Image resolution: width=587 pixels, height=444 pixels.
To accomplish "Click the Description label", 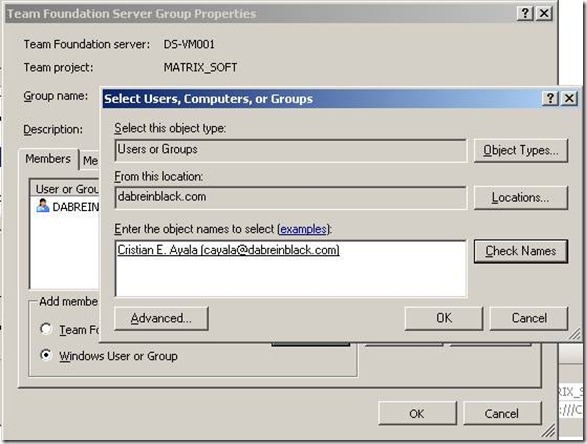I will tap(53, 130).
